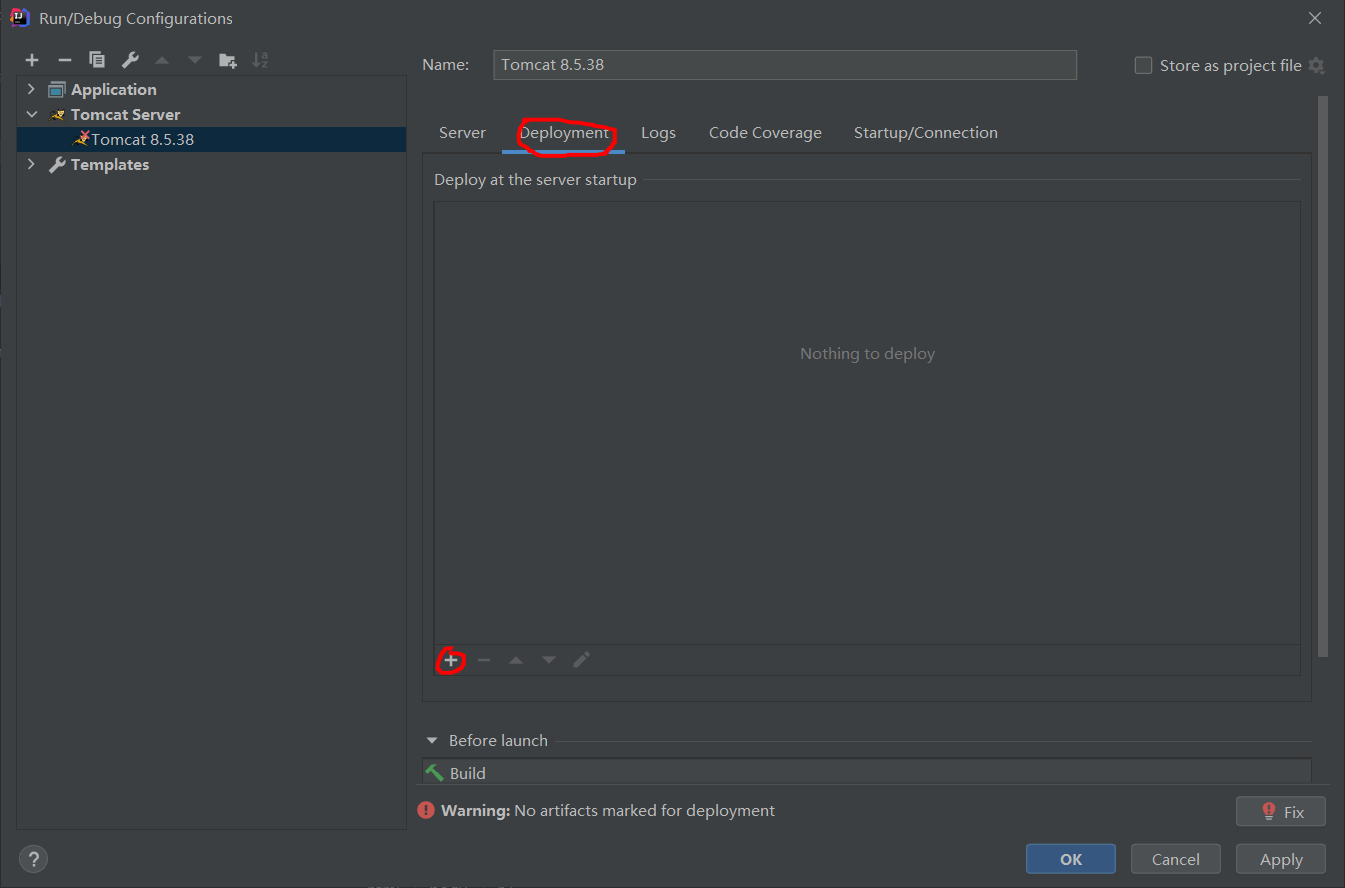Create new configurations folder

point(228,60)
